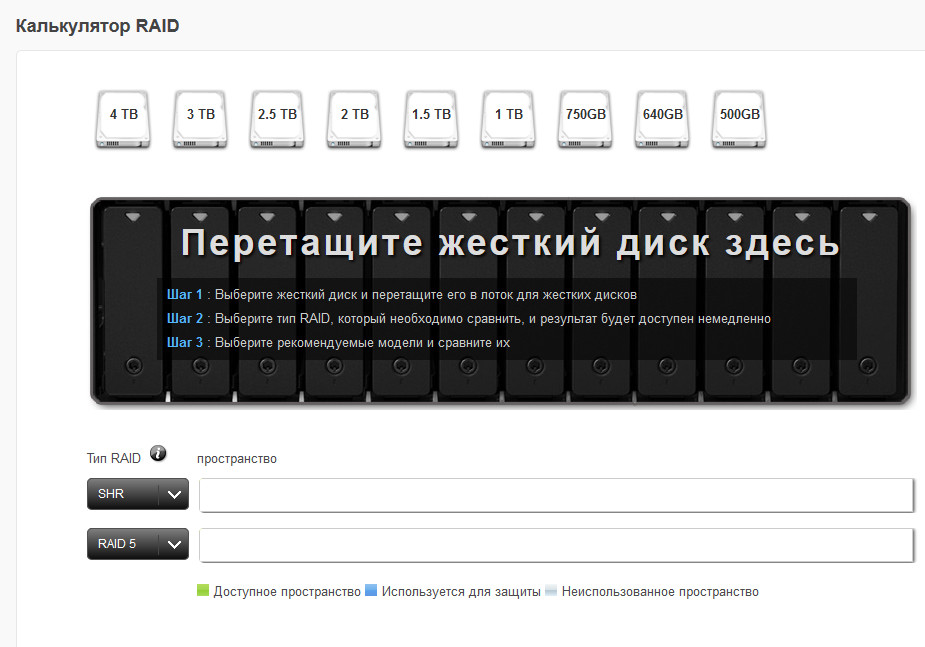925x647 pixels.
Task: Select the 4 TB hard drive icon
Action: coord(123,119)
